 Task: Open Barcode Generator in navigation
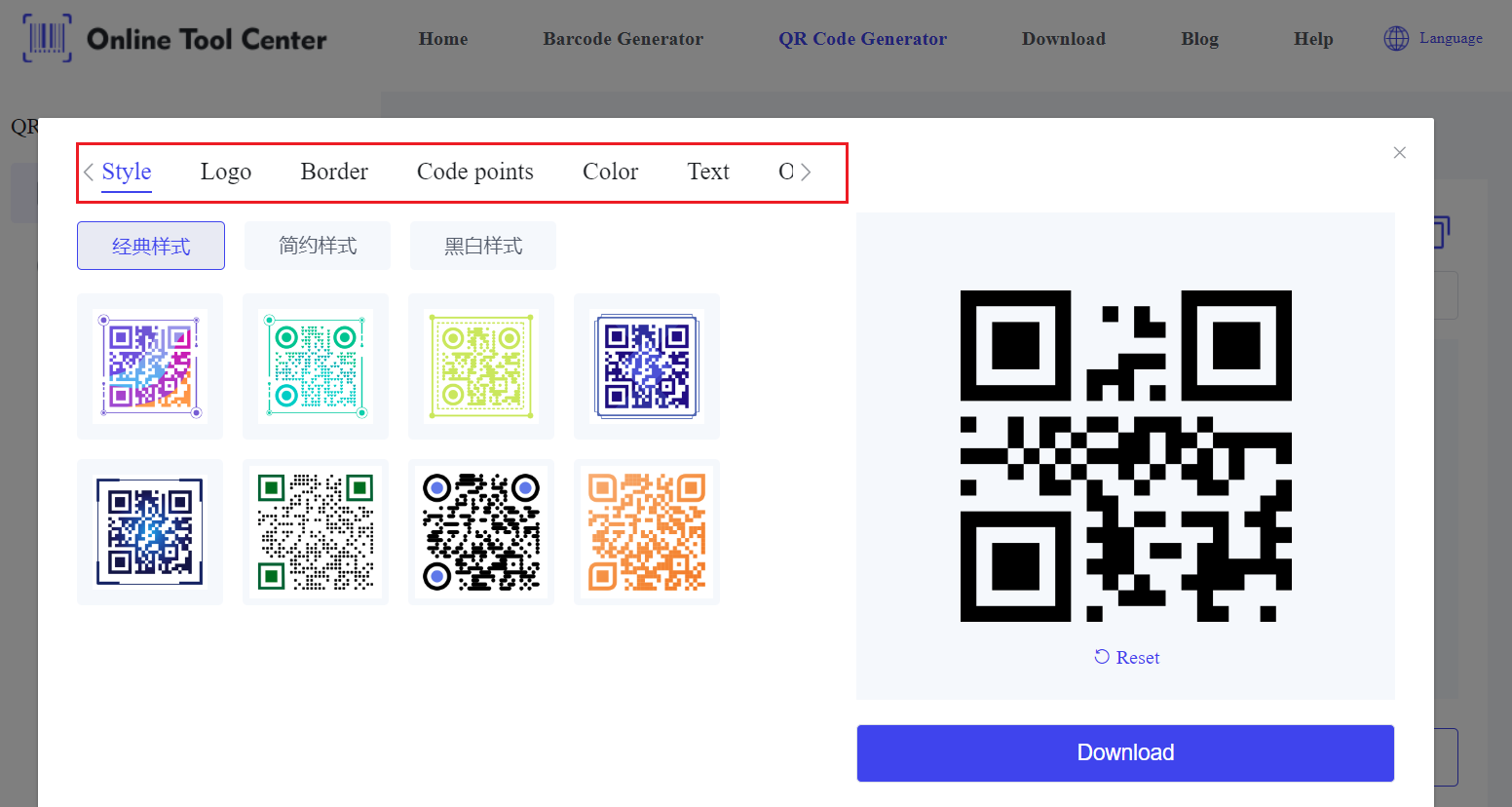624,39
